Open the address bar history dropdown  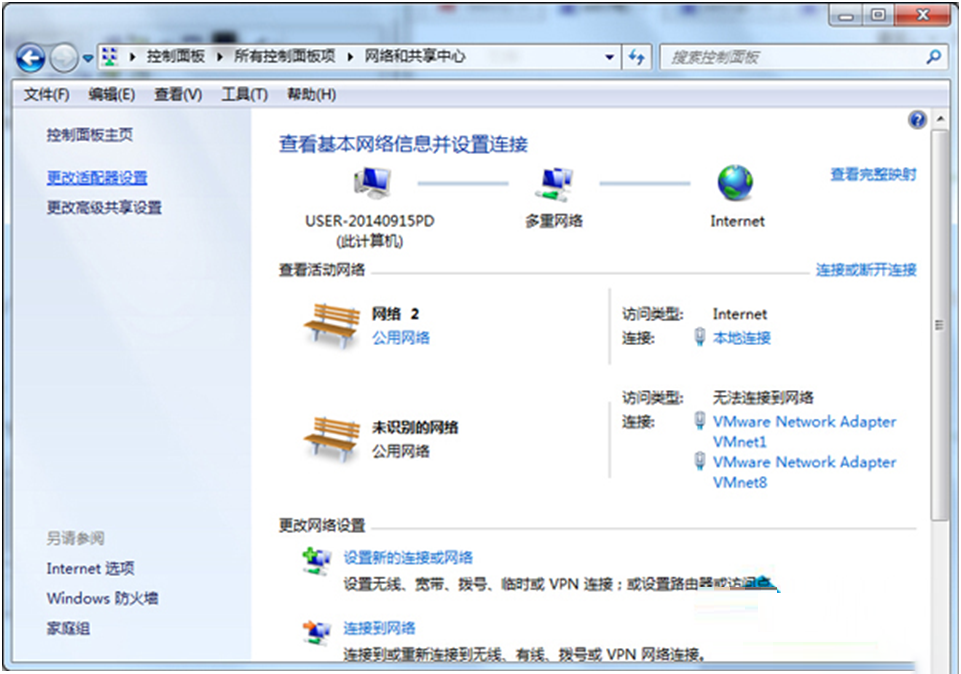point(608,57)
